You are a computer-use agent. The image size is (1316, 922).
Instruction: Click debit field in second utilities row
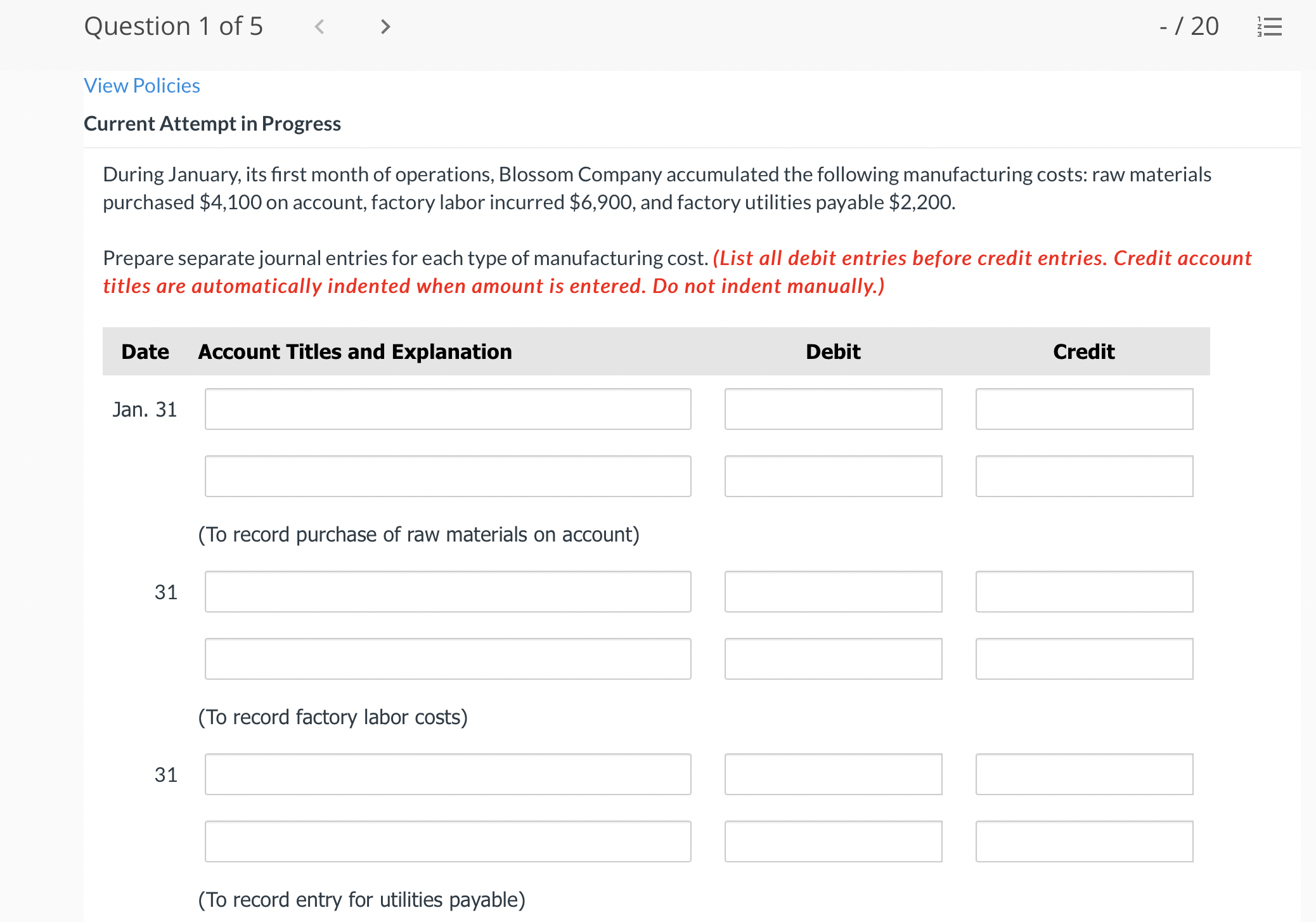pyautogui.click(x=833, y=841)
